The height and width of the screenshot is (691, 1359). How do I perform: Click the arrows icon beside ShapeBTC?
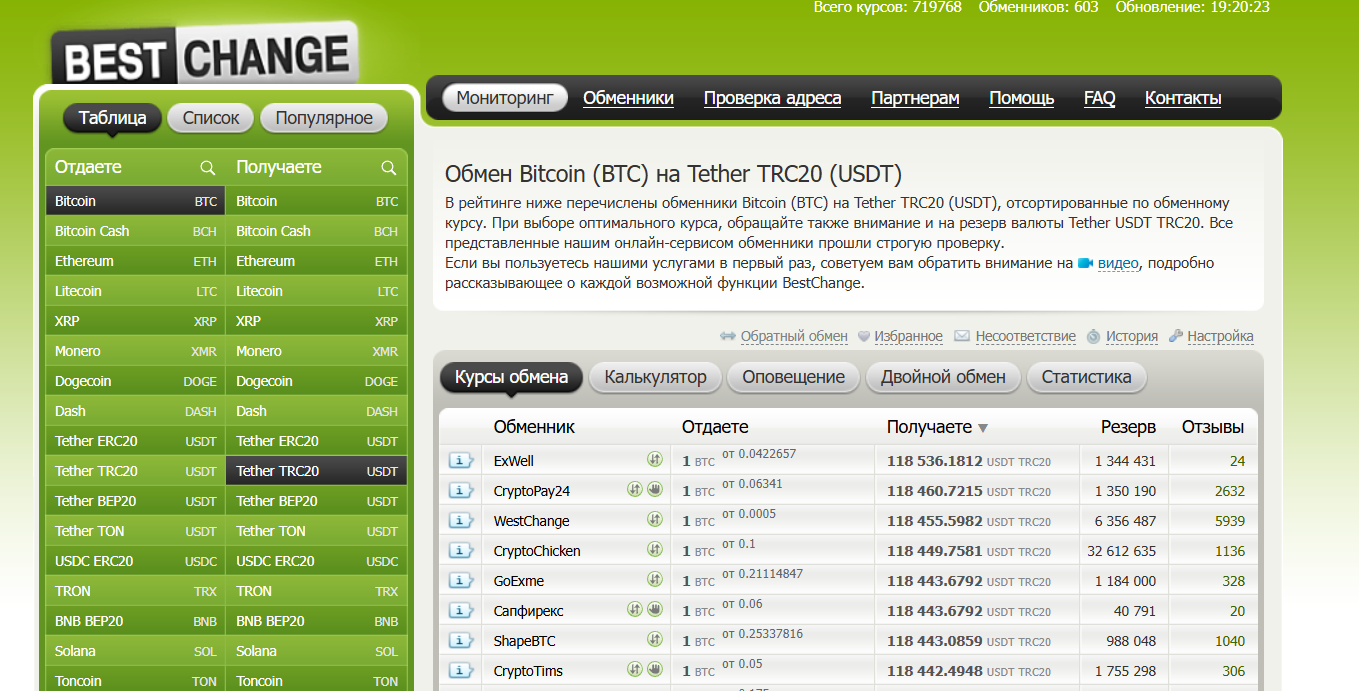tap(654, 640)
